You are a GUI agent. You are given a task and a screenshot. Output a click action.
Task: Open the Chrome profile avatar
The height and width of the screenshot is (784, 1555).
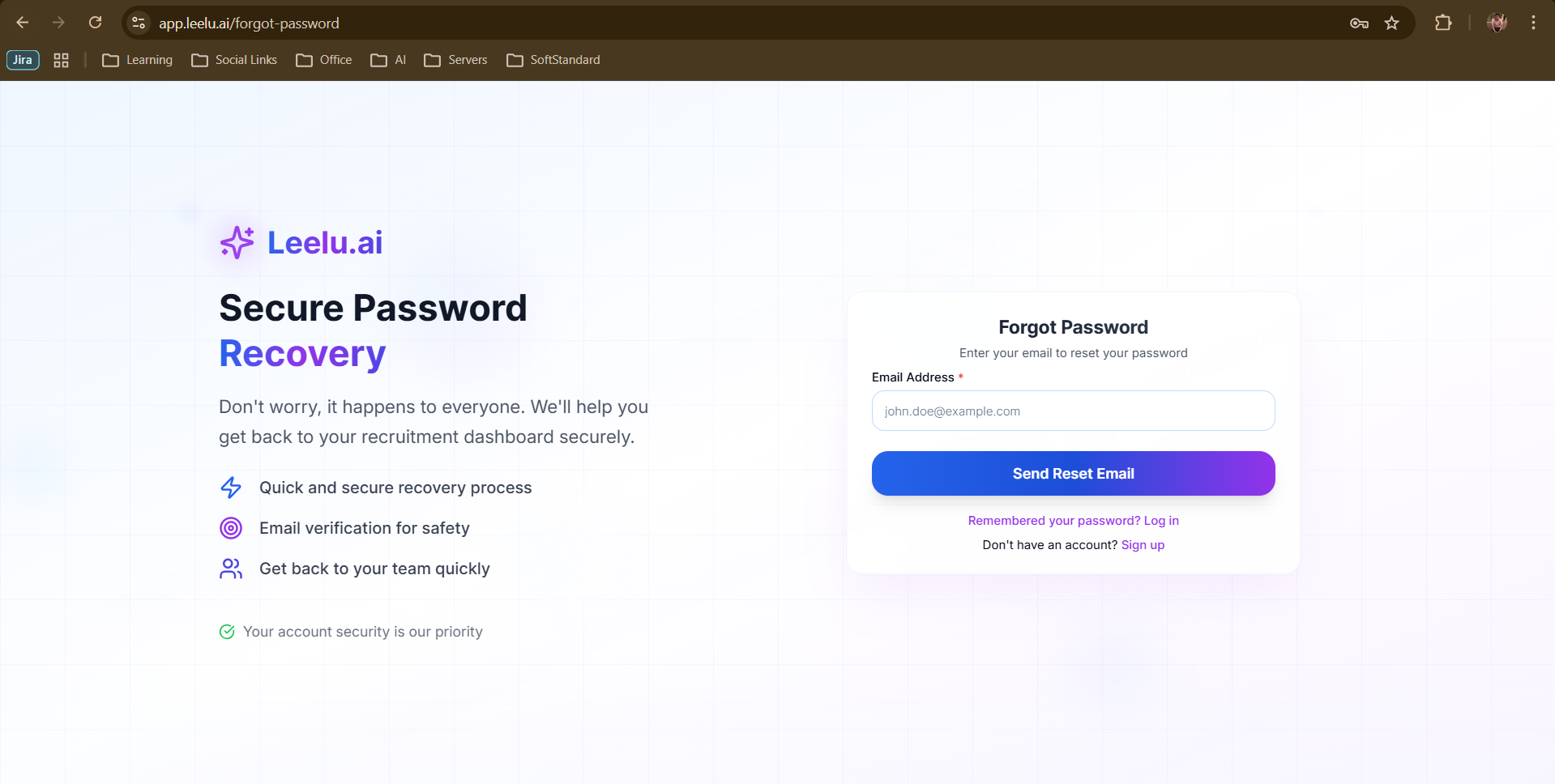click(x=1497, y=23)
